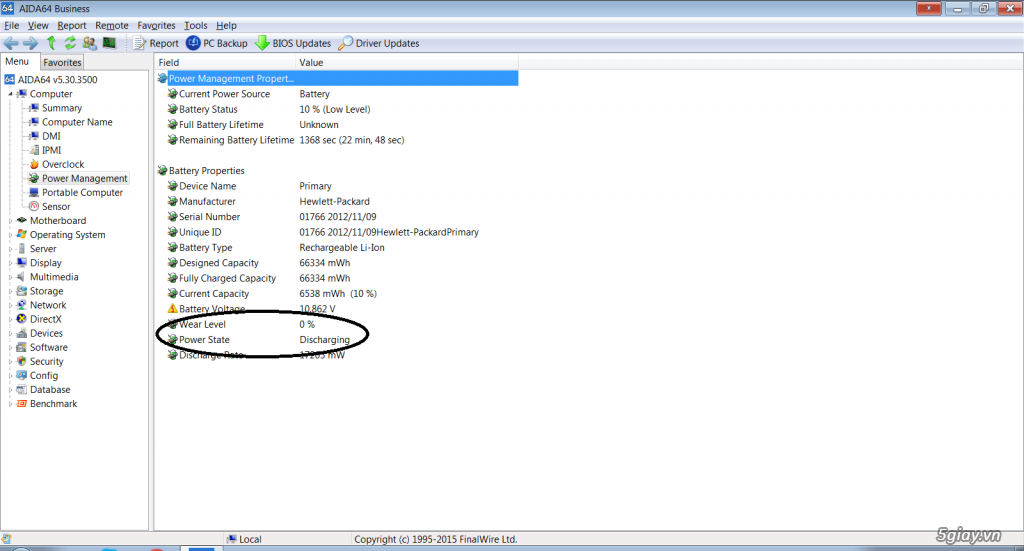Expand the Motherboard tree node
Image resolution: width=1024 pixels, height=551 pixels.
pos(11,221)
